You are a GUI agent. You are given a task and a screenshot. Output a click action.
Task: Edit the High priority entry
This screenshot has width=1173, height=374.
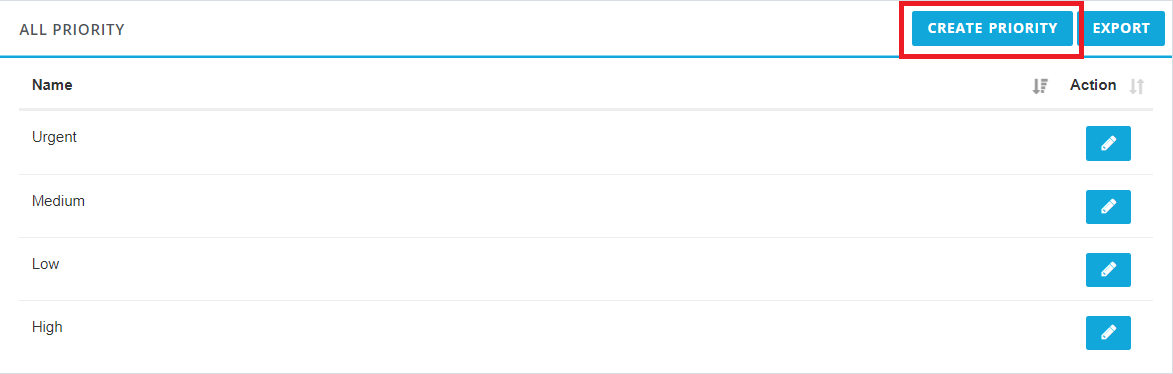(1108, 333)
